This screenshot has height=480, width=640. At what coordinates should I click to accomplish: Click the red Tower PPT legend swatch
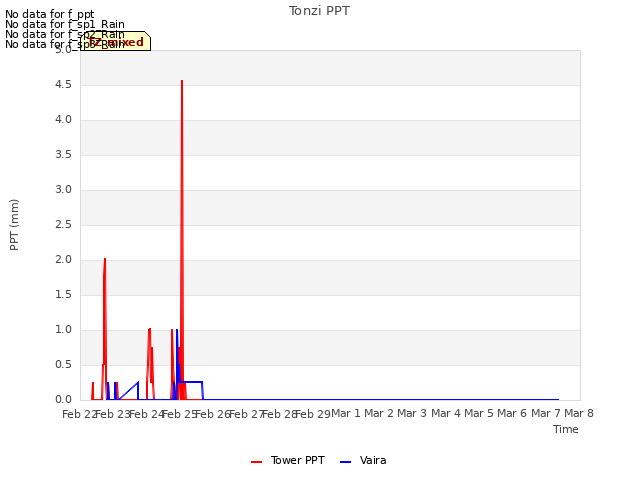click(256, 462)
